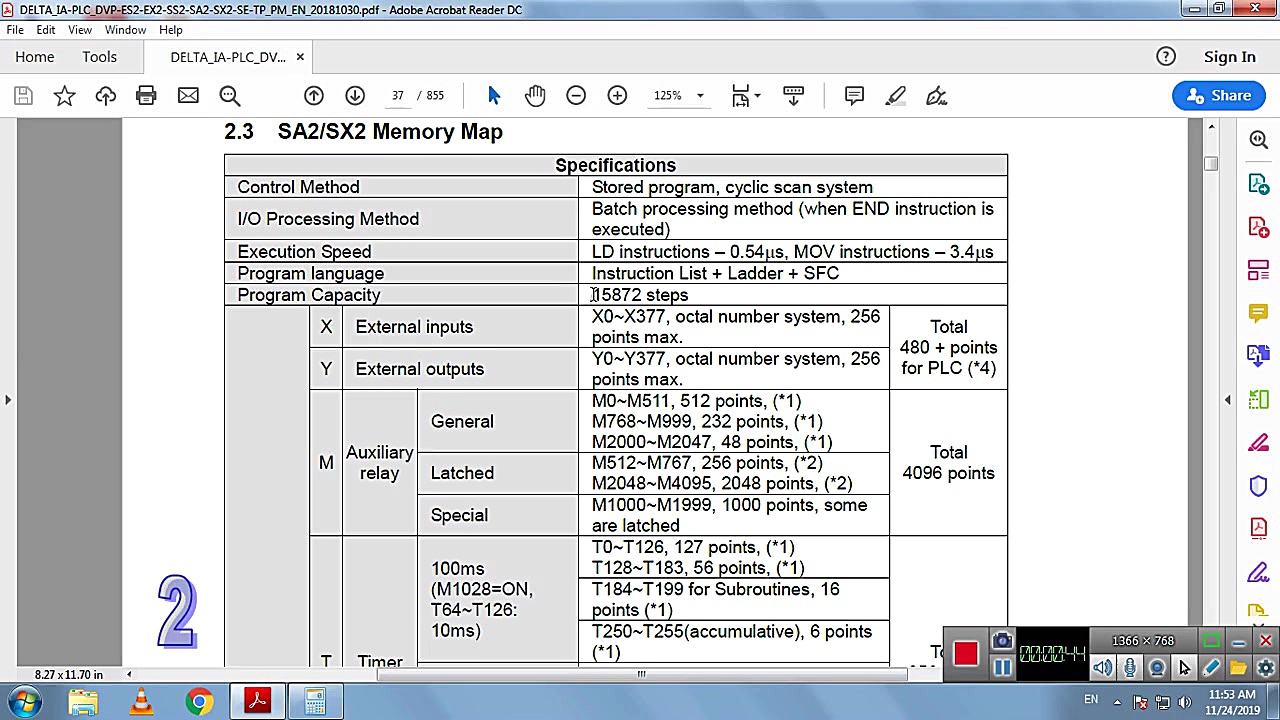Screen dimensions: 1280x720
Task: Open the Create PDF tool in right pane
Action: pyautogui.click(x=1259, y=227)
